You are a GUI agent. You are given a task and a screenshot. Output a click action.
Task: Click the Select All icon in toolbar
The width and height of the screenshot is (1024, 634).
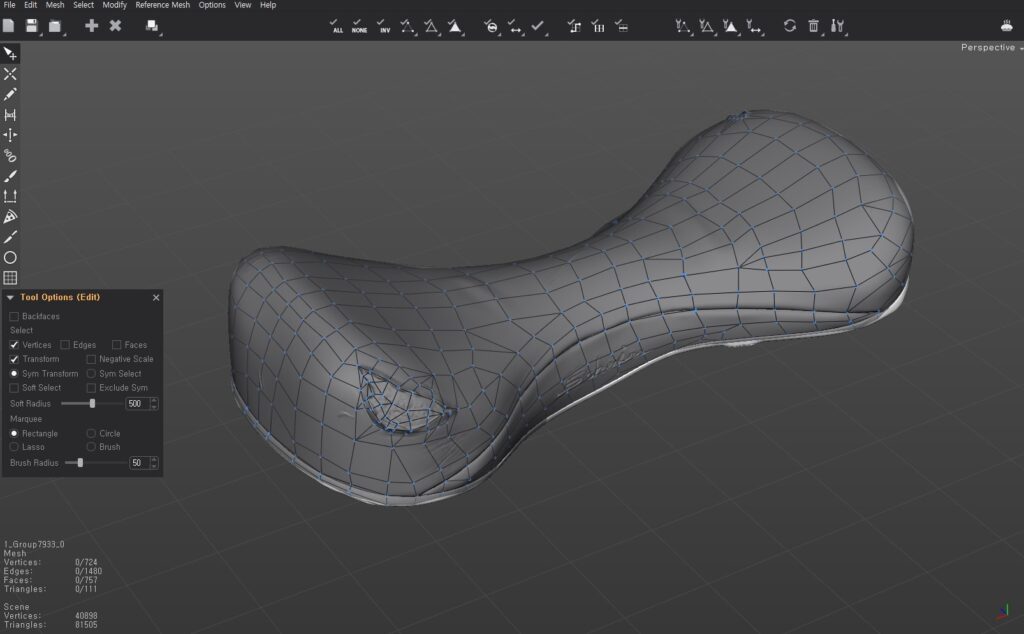point(338,26)
